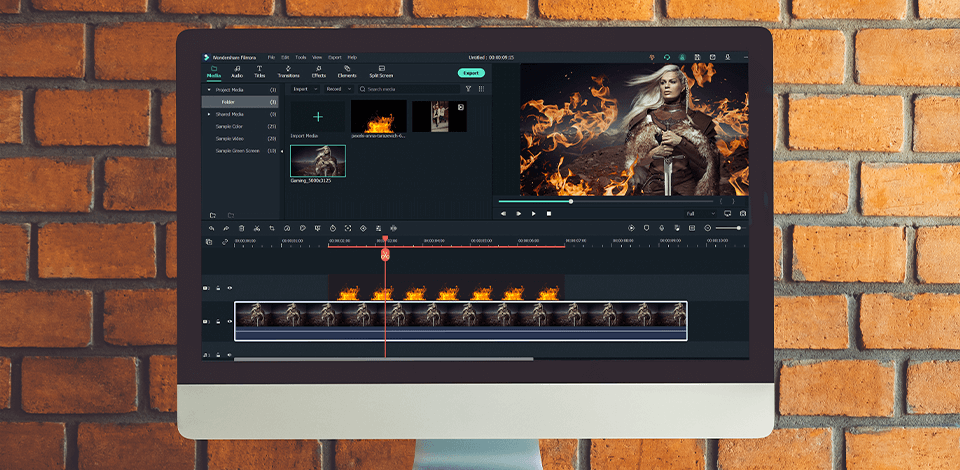Add new folder at media panel bottom
The width and height of the screenshot is (960, 470).
(x=212, y=215)
